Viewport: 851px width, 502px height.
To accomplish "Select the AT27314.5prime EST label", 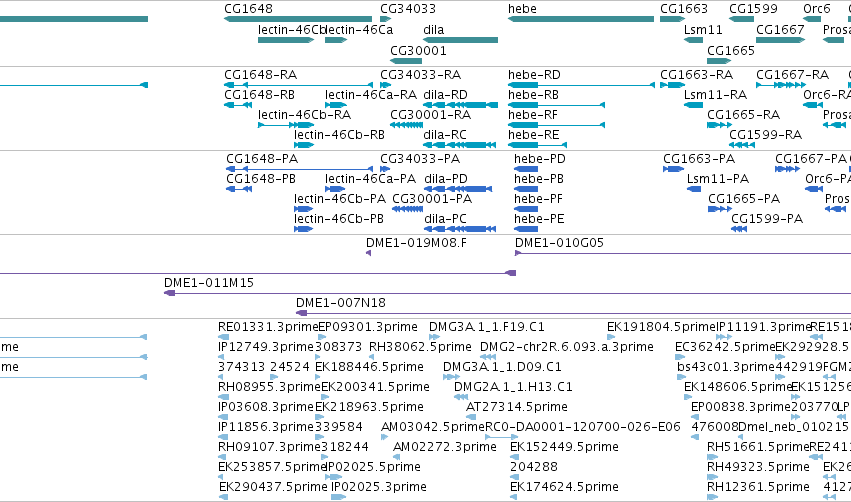I will pyautogui.click(x=517, y=407).
